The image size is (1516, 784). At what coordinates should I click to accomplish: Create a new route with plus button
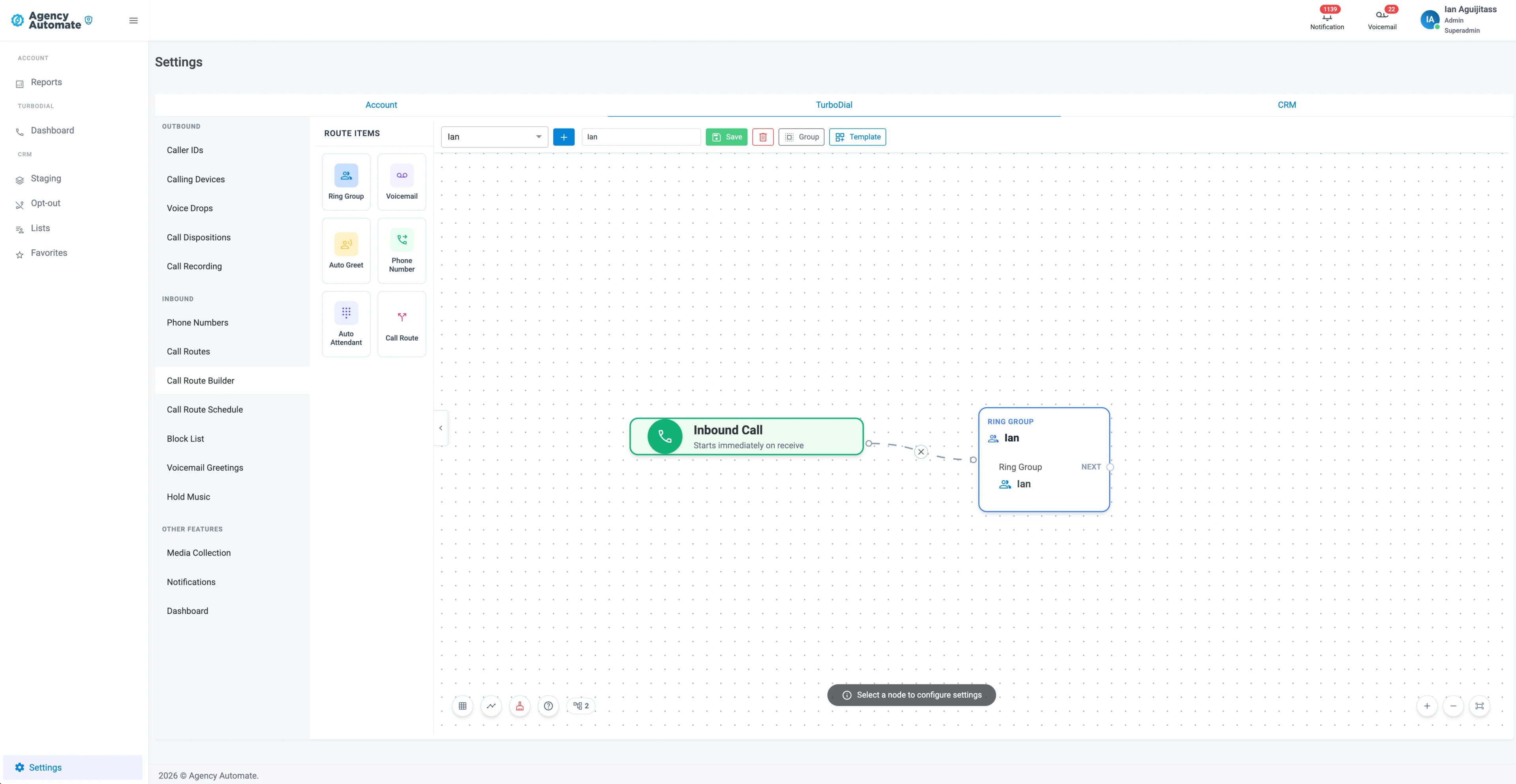click(564, 137)
